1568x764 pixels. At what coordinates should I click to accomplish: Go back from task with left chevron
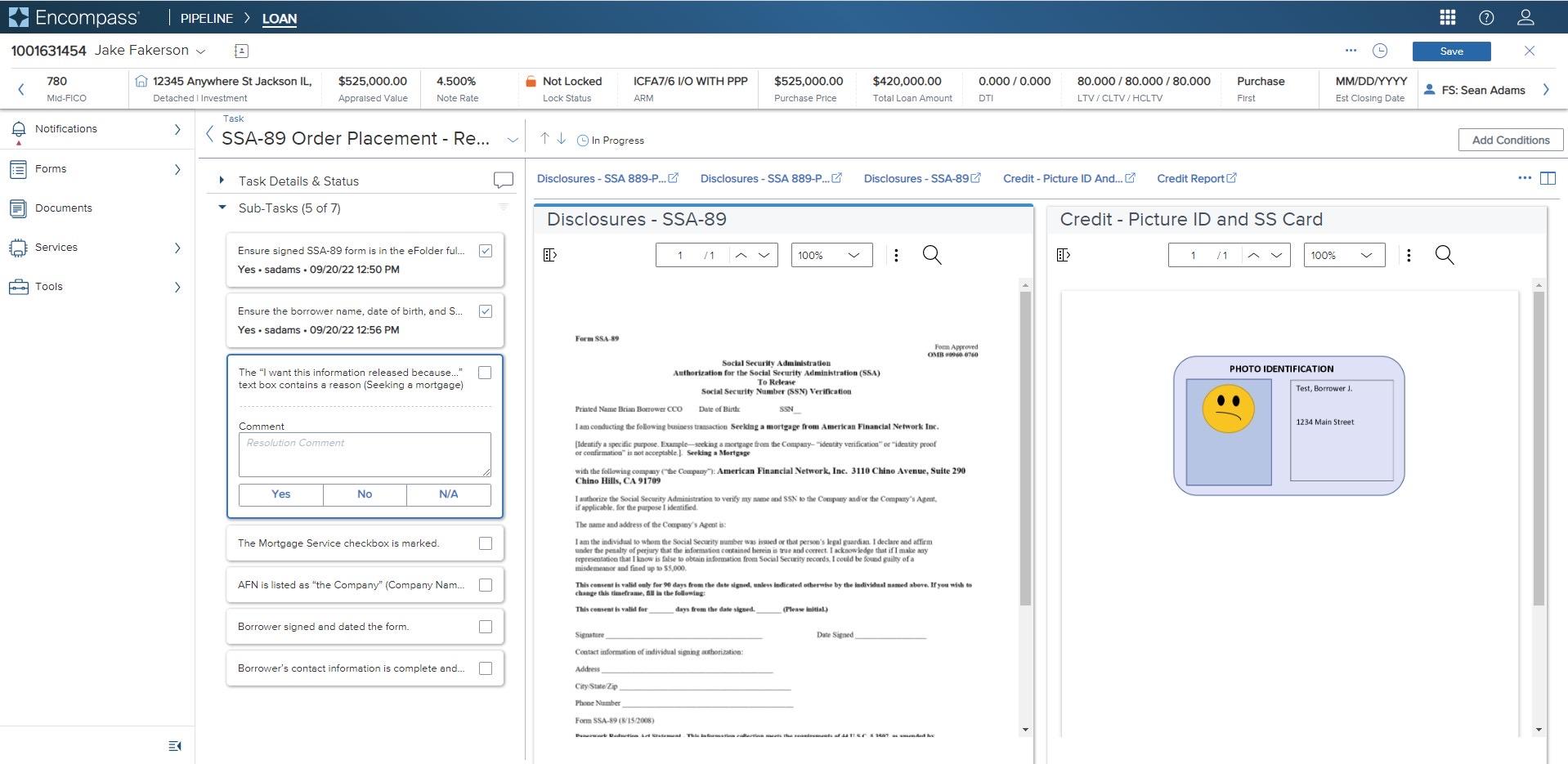[209, 135]
